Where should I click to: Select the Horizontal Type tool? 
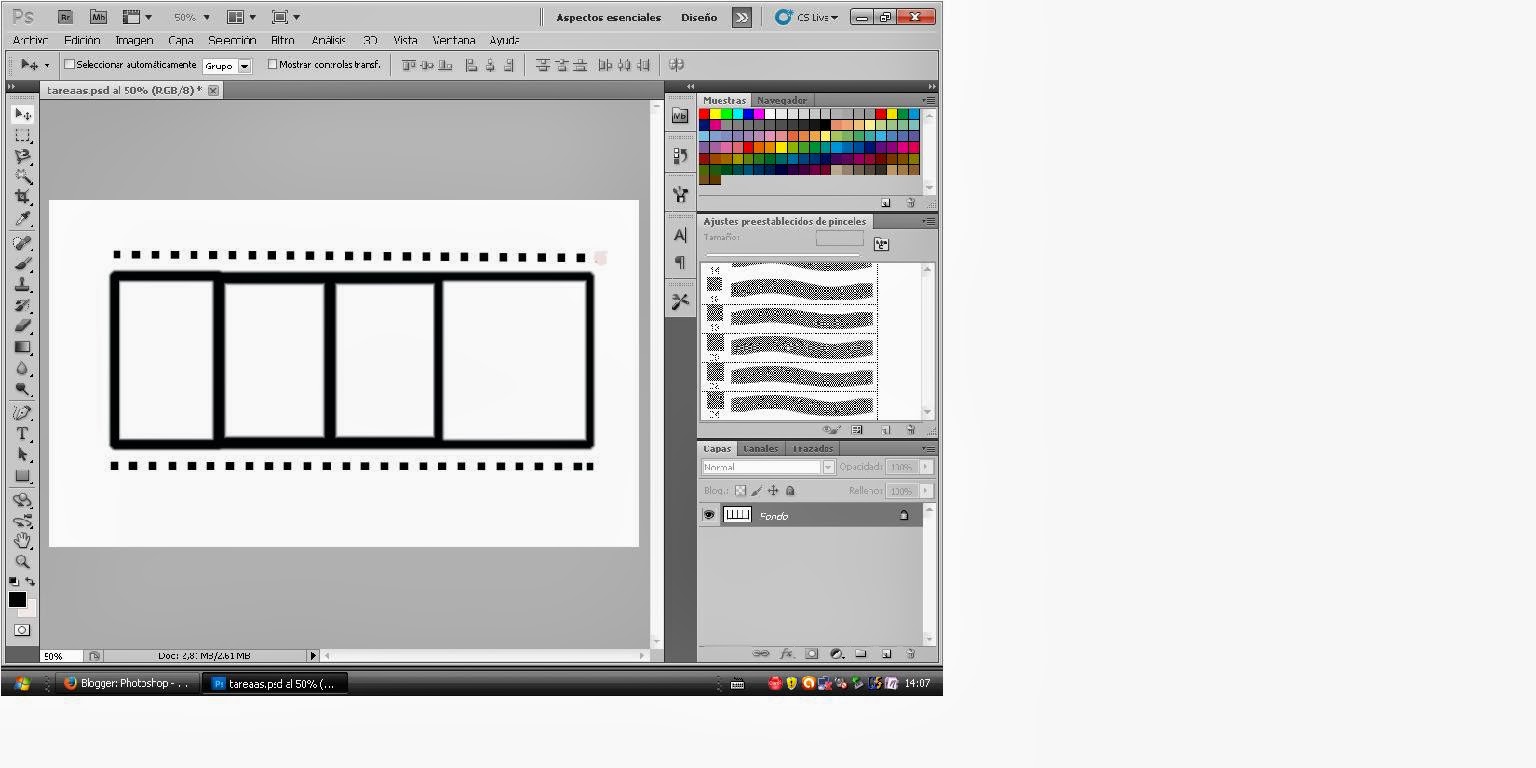point(22,434)
